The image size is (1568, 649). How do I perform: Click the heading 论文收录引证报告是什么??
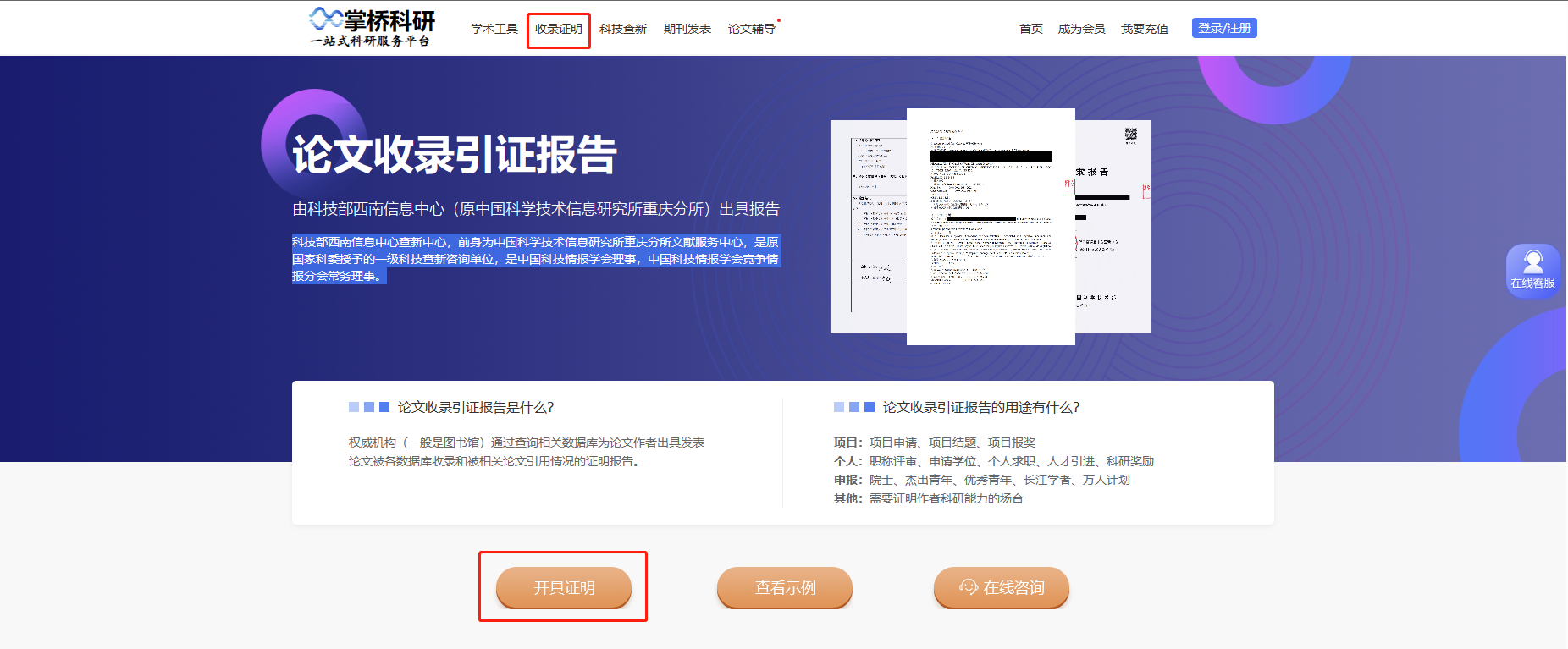[476, 407]
